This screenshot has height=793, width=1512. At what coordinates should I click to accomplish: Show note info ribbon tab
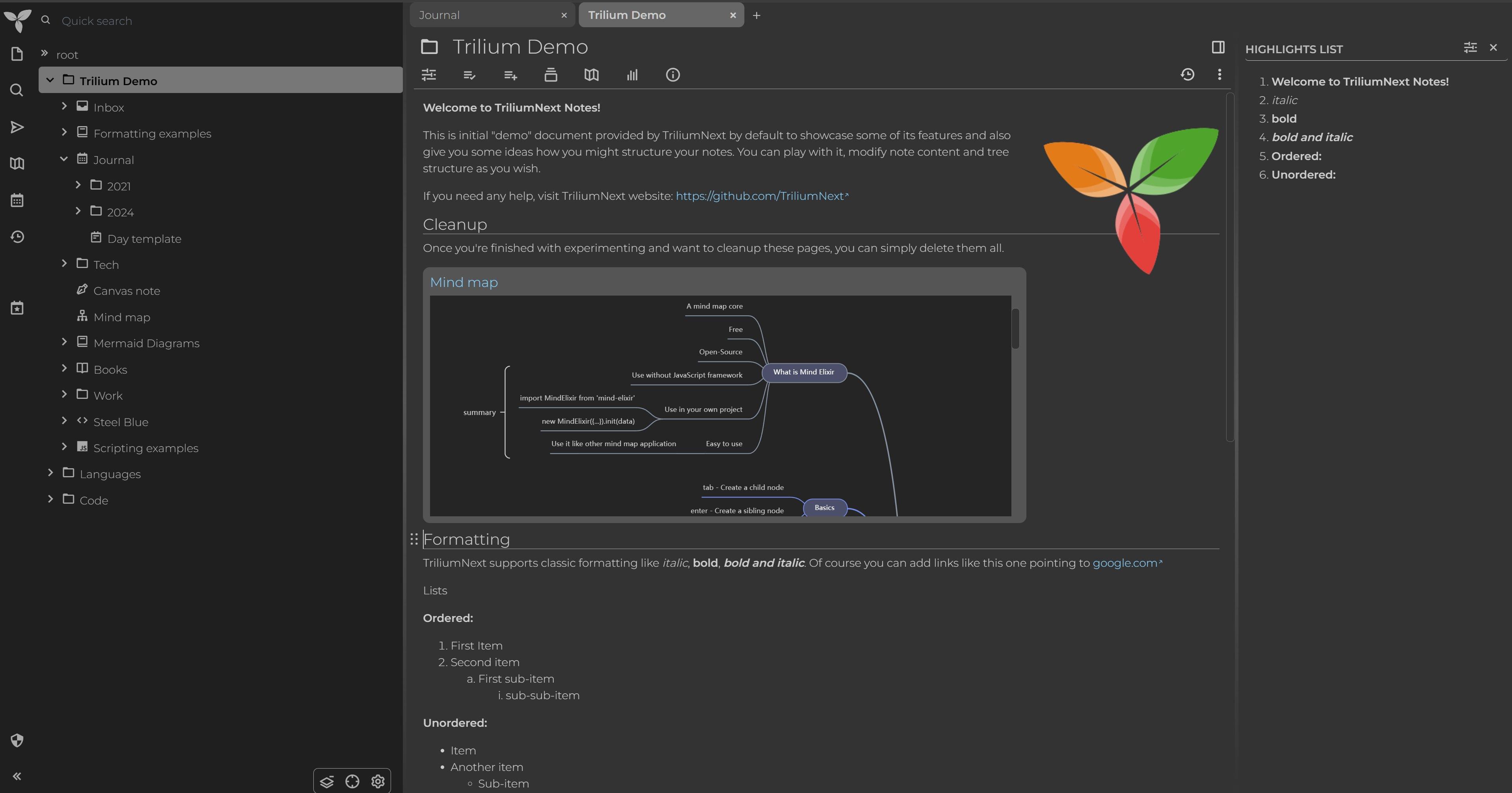[673, 75]
